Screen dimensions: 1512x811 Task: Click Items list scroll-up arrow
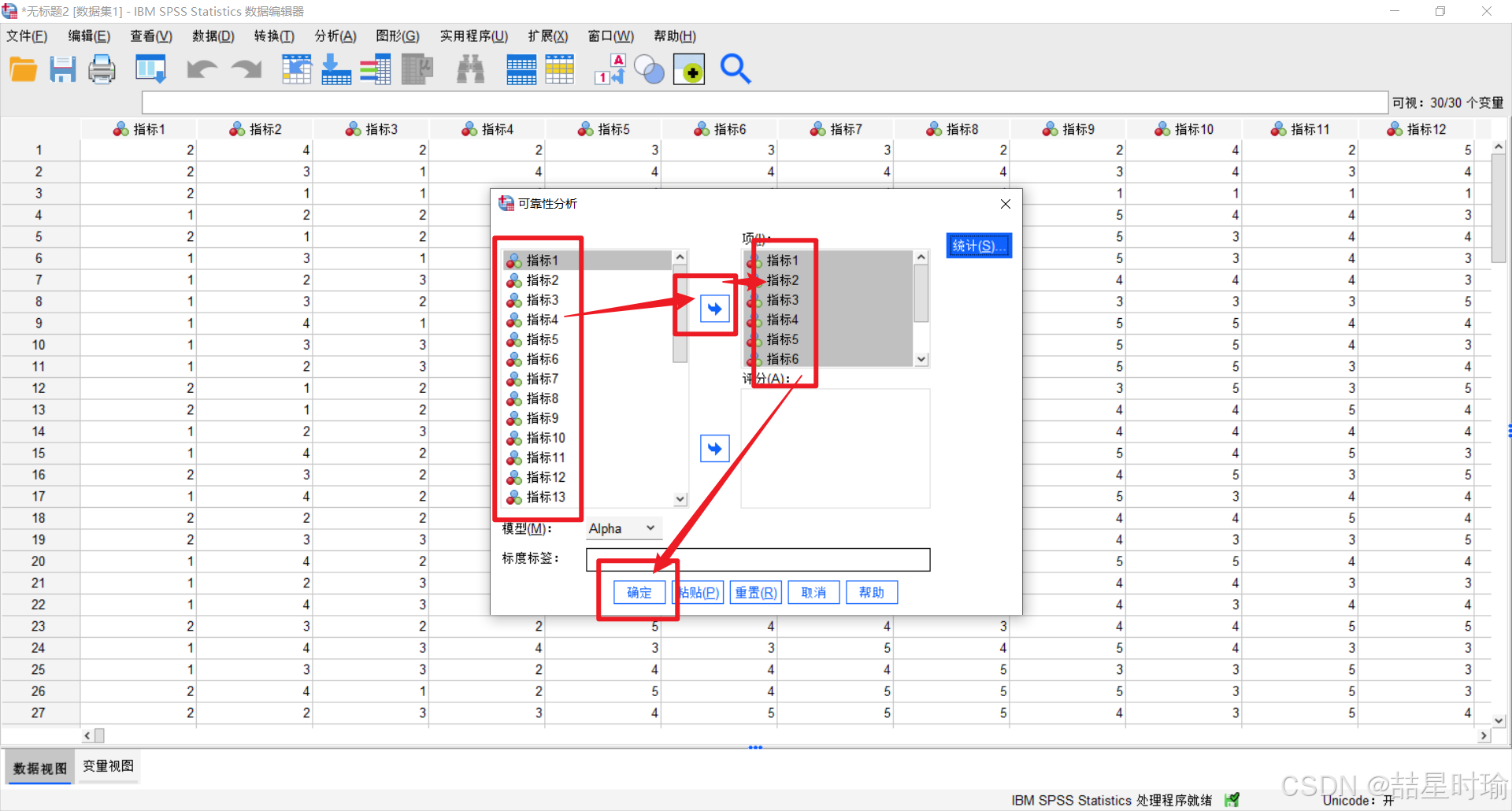coord(921,257)
